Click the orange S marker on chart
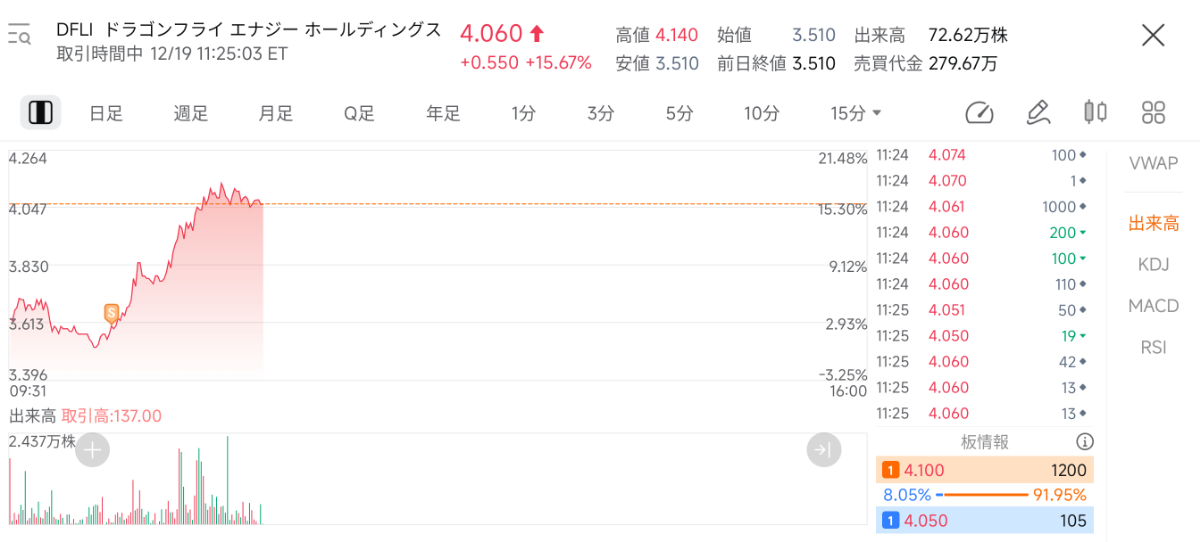1200x542 pixels. click(x=111, y=313)
